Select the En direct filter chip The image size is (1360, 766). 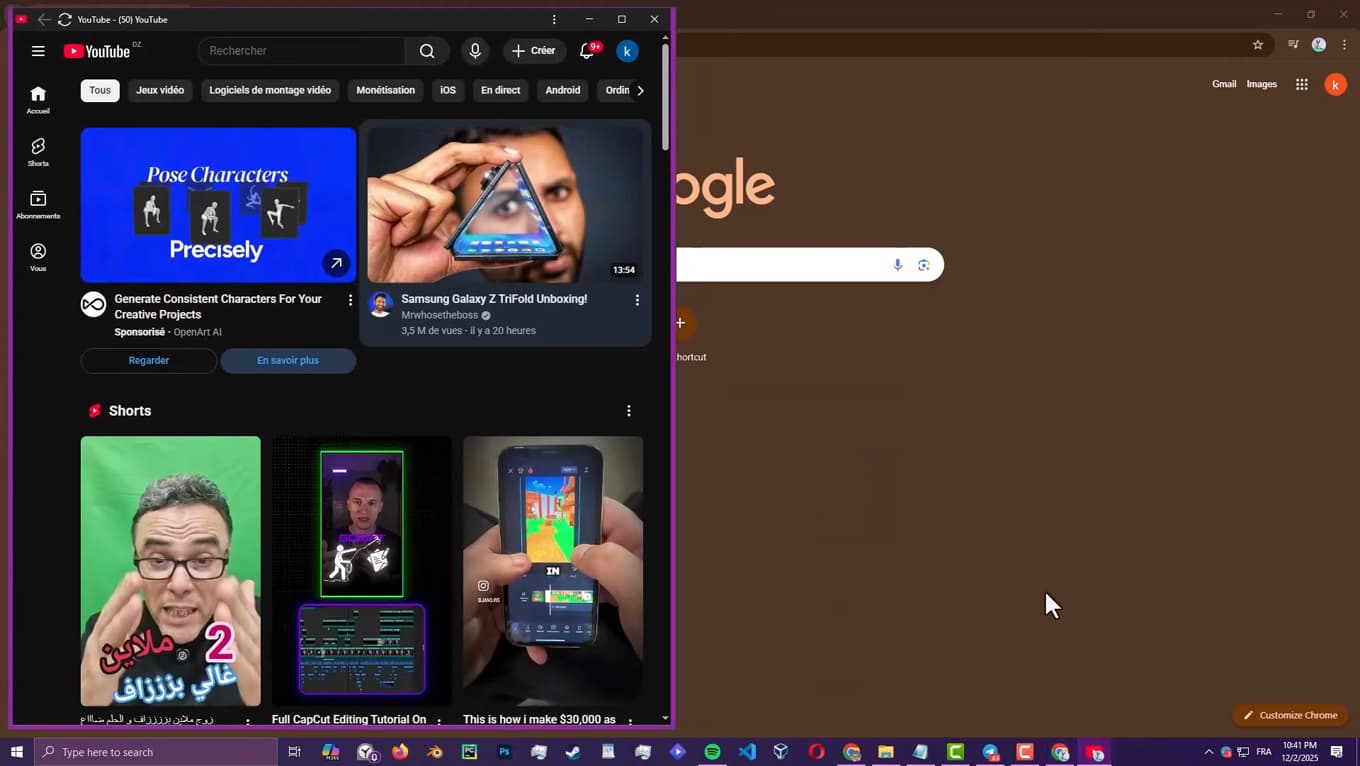pyautogui.click(x=501, y=90)
